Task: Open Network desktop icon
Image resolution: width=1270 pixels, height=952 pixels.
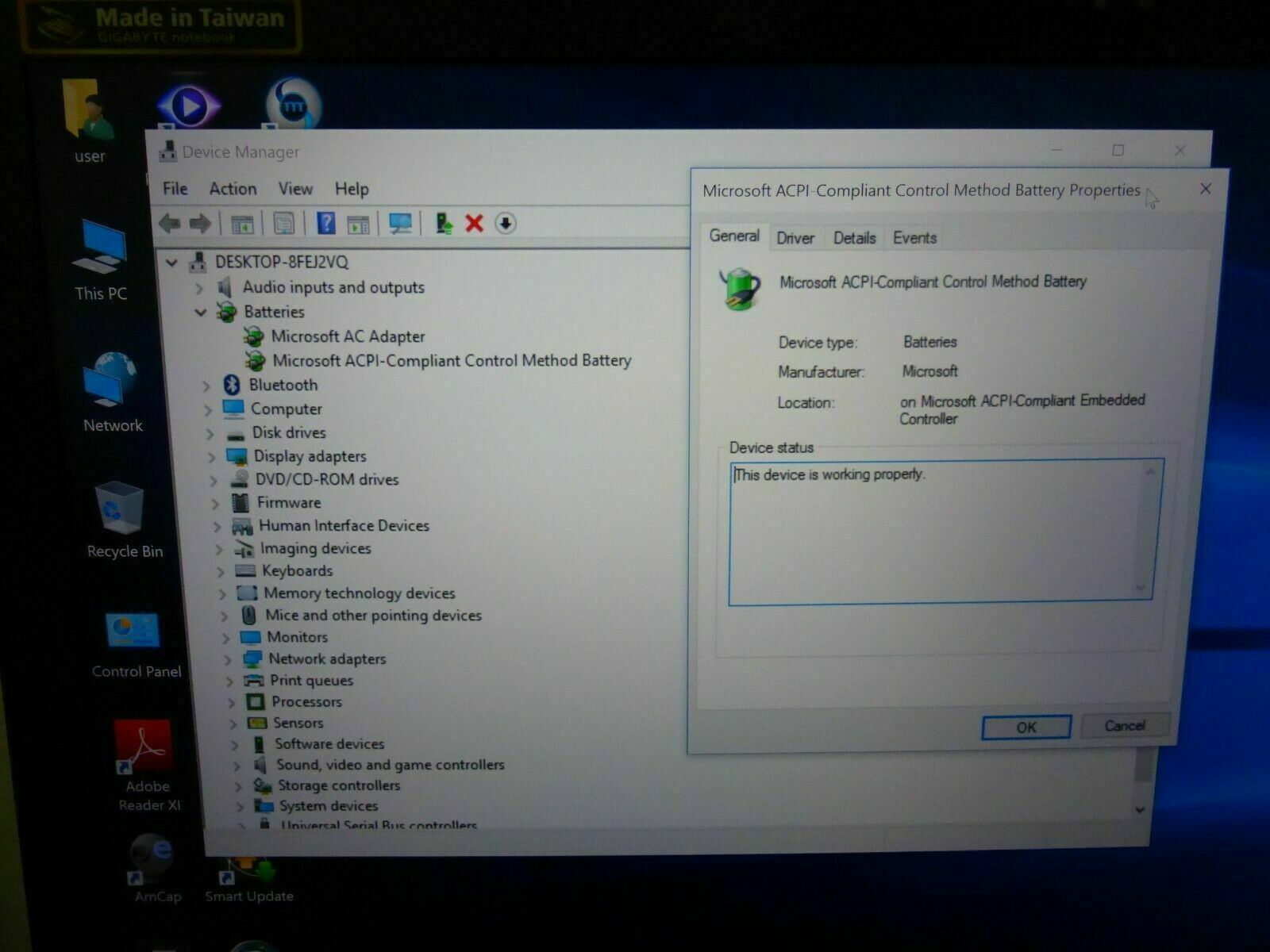Action: click(112, 392)
